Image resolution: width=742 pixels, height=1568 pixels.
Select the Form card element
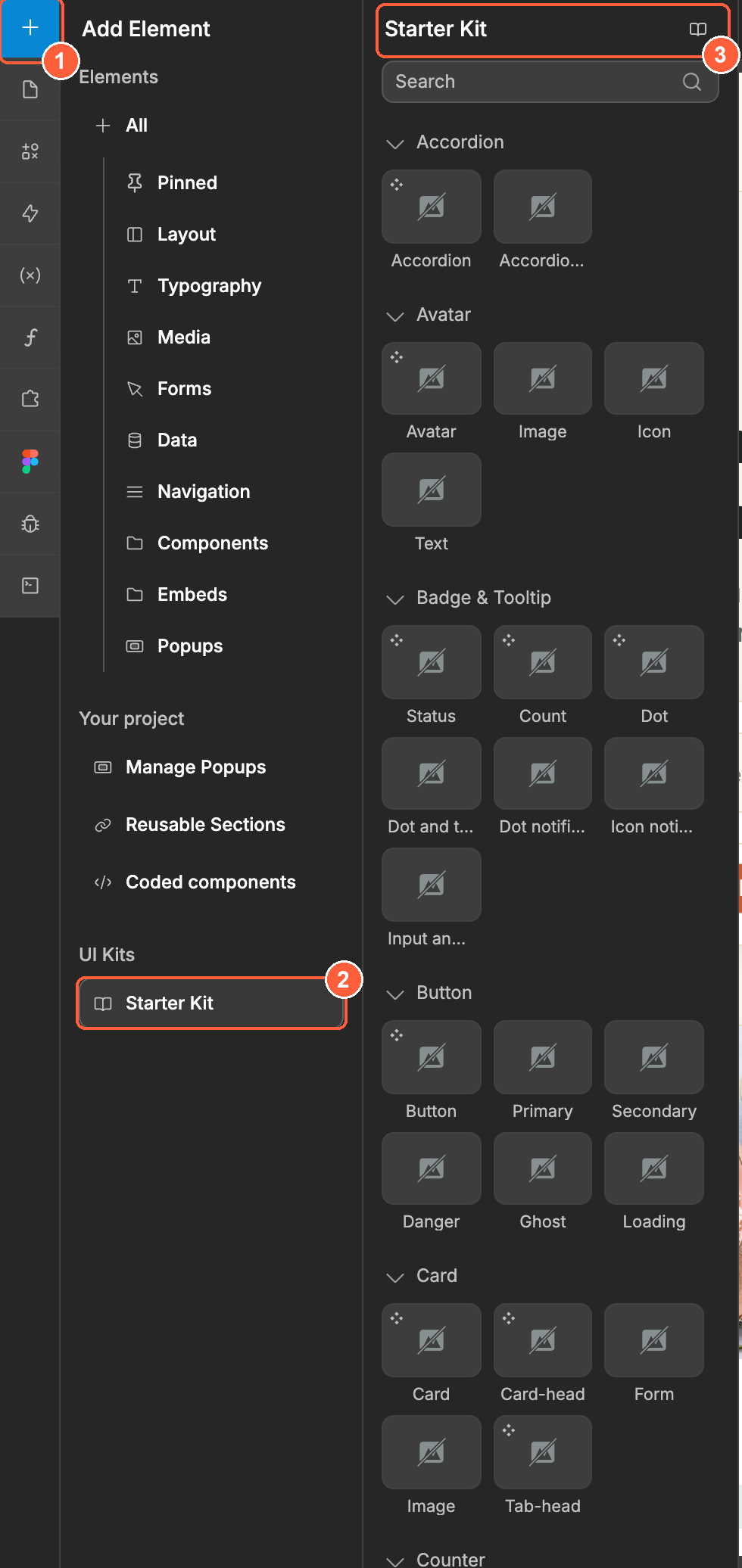pos(654,1339)
